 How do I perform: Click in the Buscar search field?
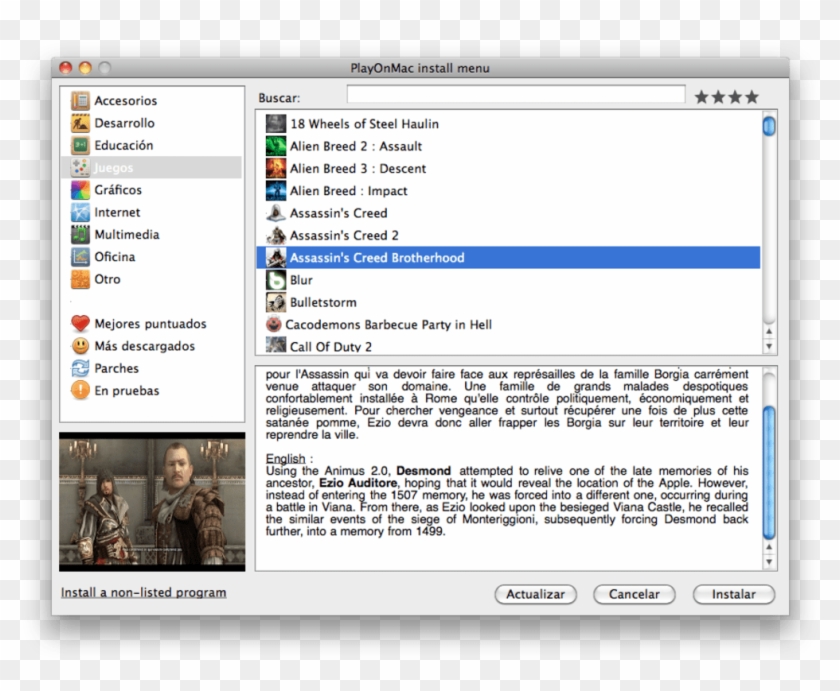[516, 95]
